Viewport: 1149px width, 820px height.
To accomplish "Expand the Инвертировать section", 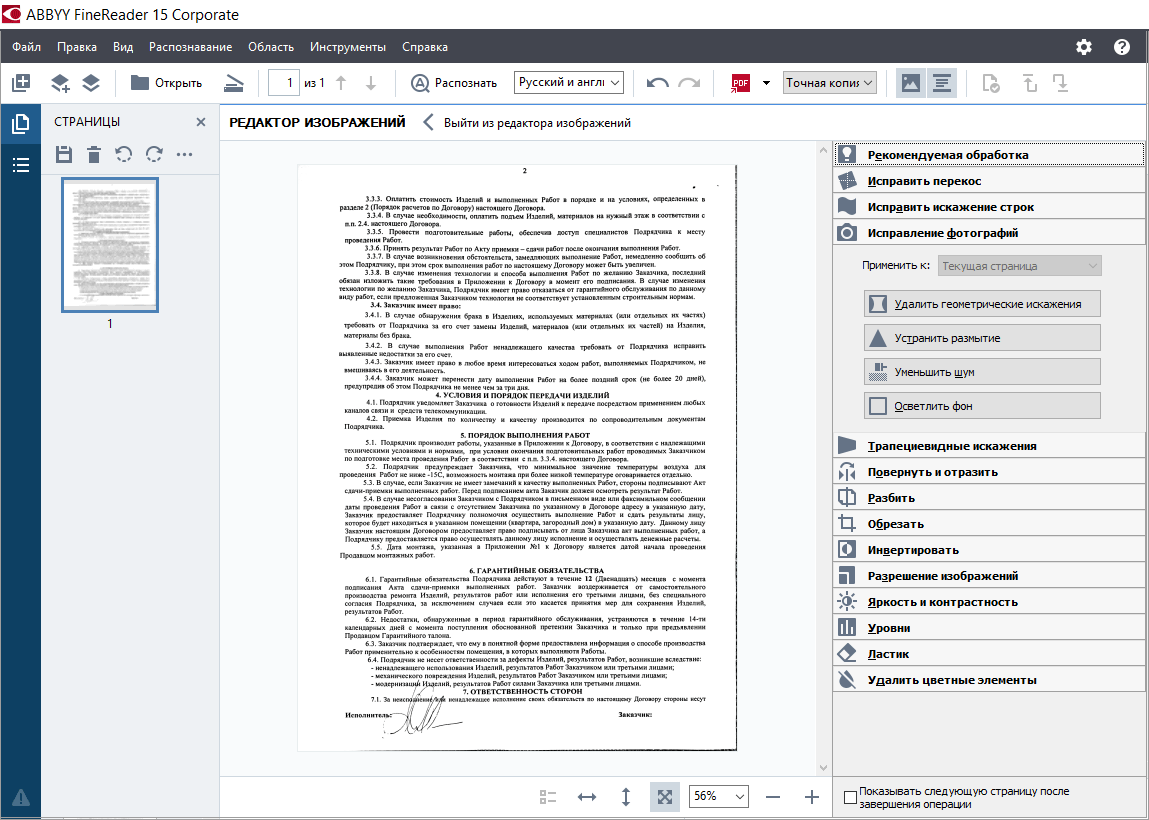I will point(989,550).
